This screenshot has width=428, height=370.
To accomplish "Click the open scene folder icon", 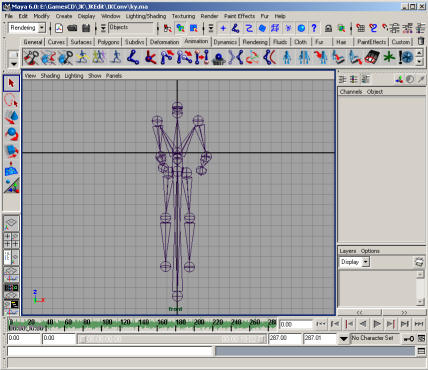I will click(72, 28).
